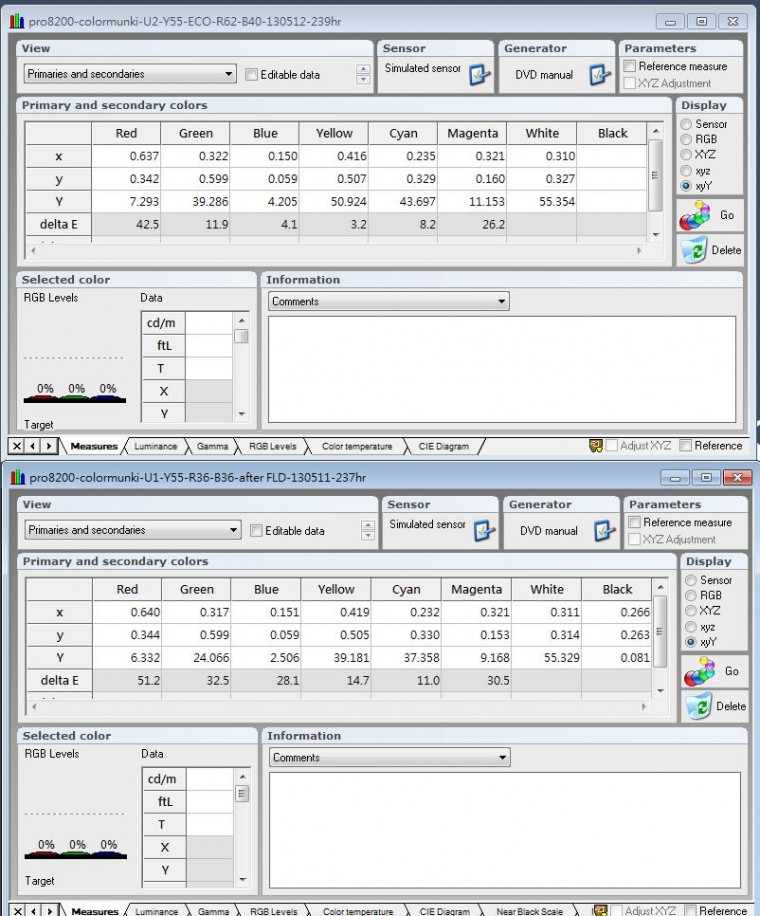
Task: Enable Editable data in bottom window
Action: click(256, 530)
